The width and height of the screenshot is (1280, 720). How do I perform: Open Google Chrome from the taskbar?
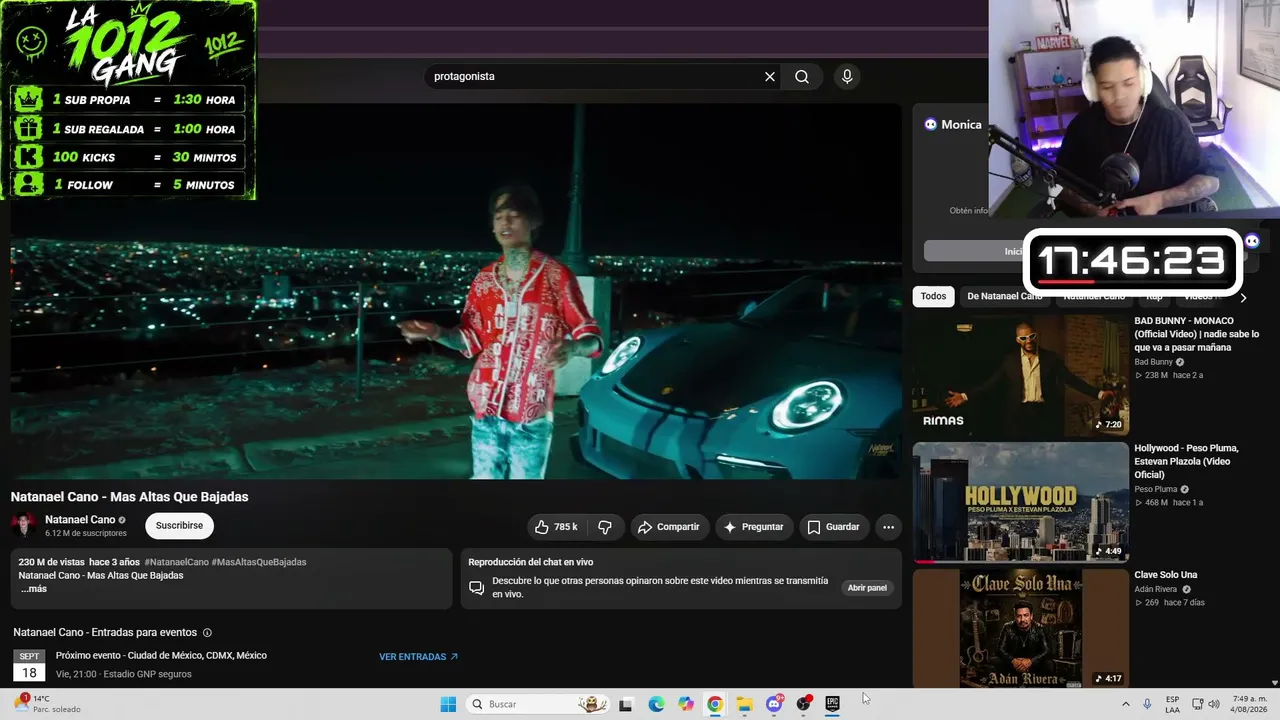[x=715, y=704]
